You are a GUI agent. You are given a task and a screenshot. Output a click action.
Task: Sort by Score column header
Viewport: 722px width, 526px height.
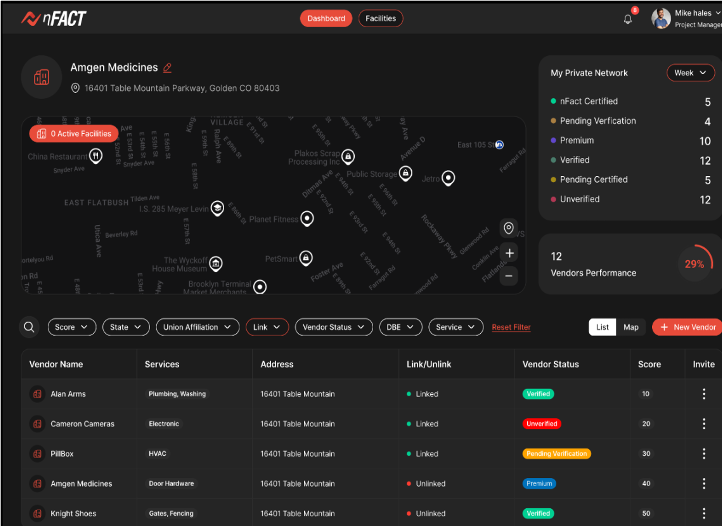[649, 364]
